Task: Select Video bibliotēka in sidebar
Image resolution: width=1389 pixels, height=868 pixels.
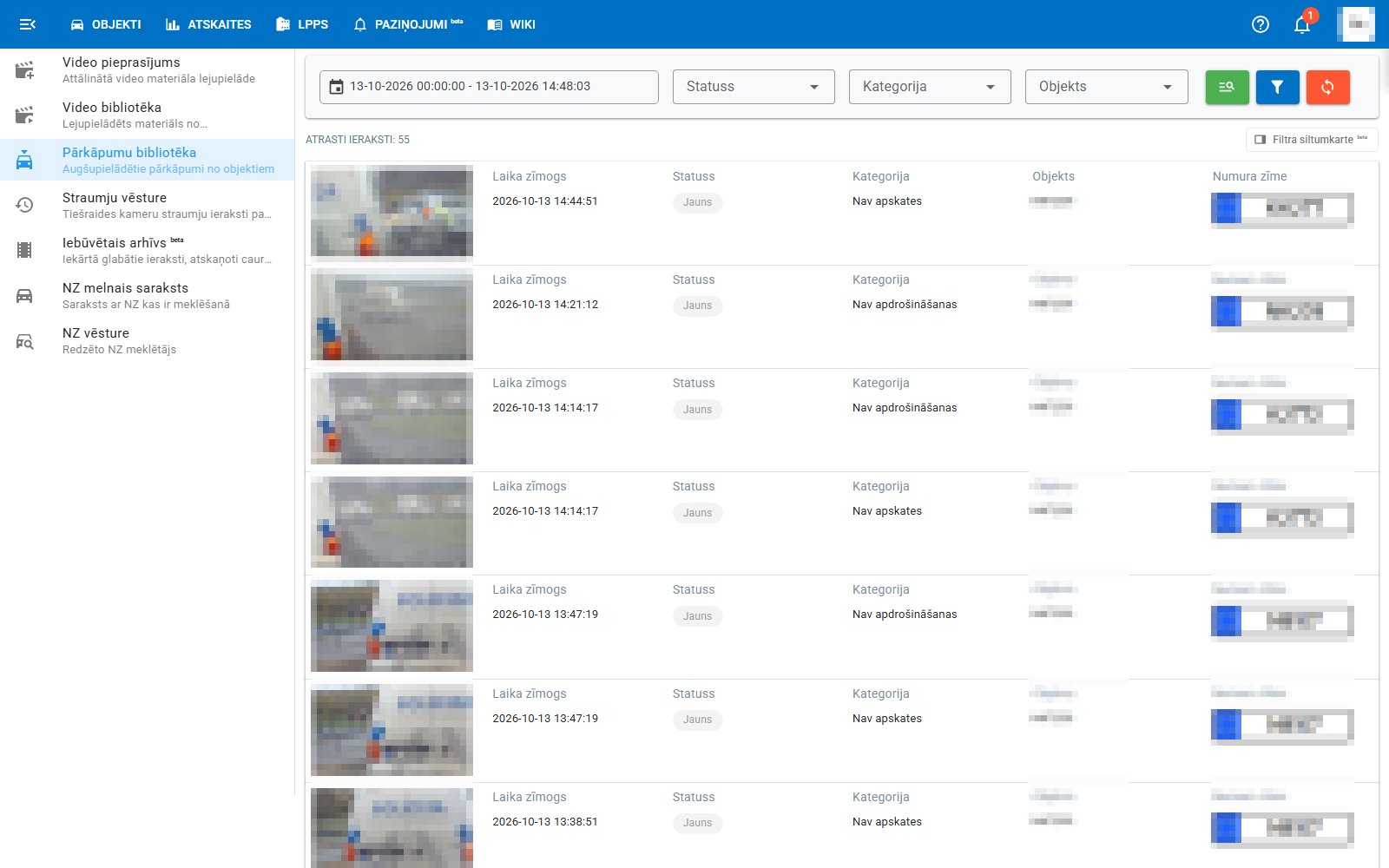Action: (x=148, y=115)
